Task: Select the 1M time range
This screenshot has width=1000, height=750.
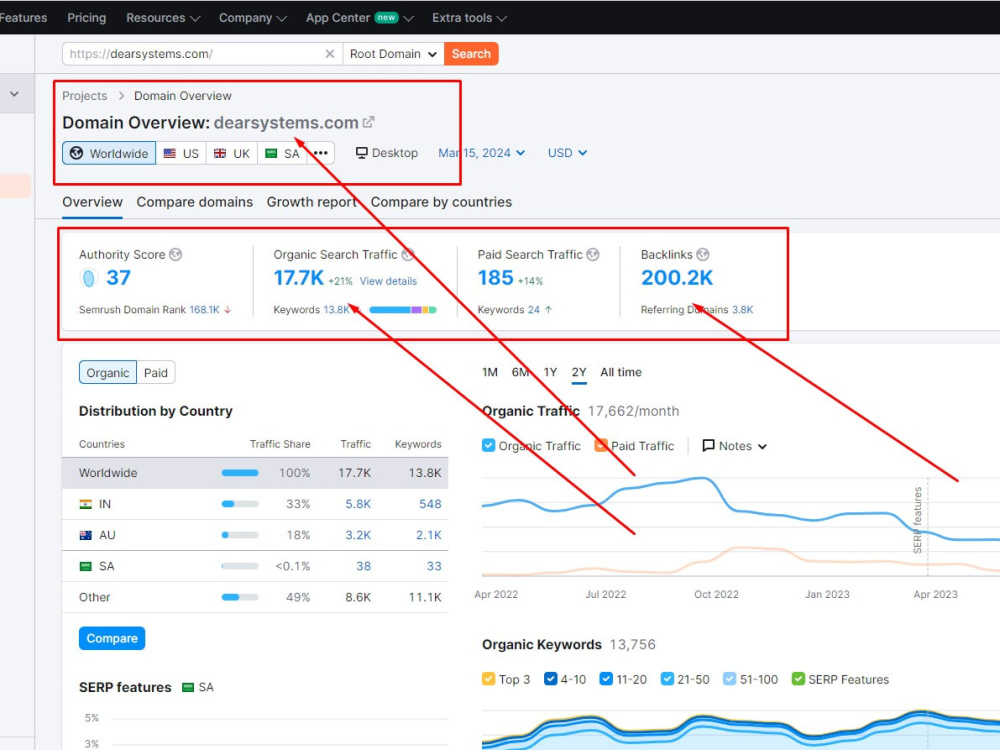Action: pos(490,372)
